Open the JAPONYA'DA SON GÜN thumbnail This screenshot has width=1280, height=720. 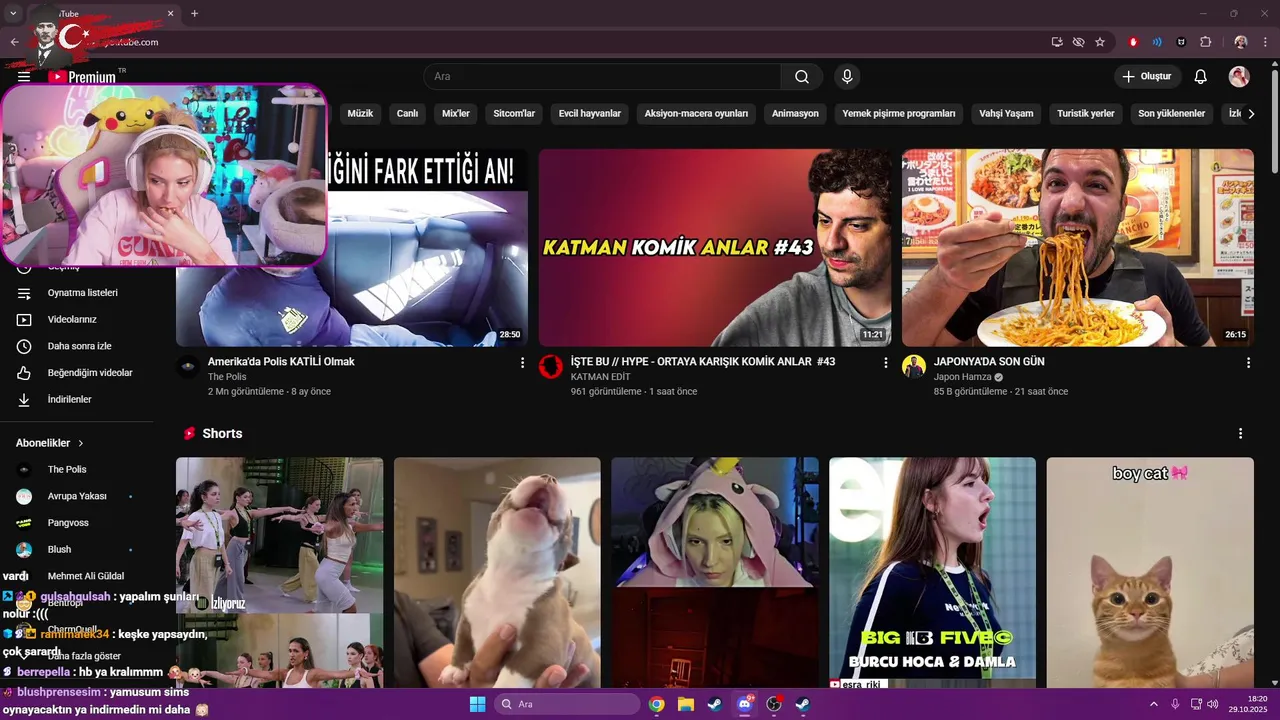(1078, 248)
